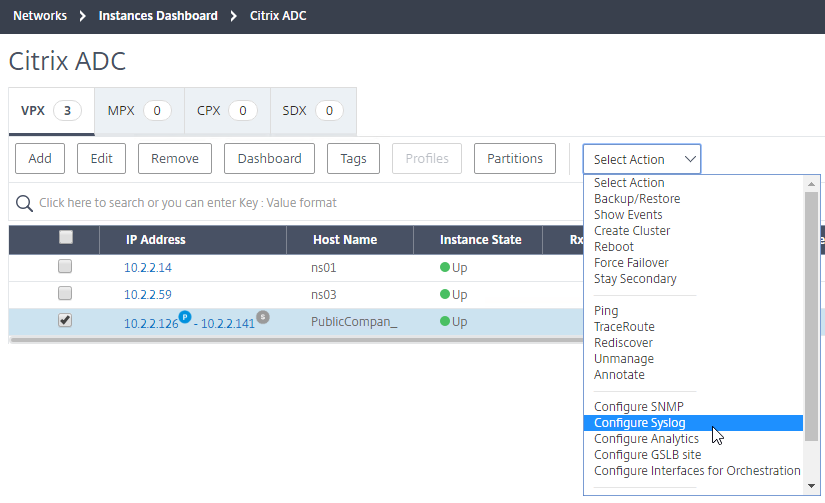825x503 pixels.
Task: Click the Tags button
Action: pyautogui.click(x=353, y=158)
